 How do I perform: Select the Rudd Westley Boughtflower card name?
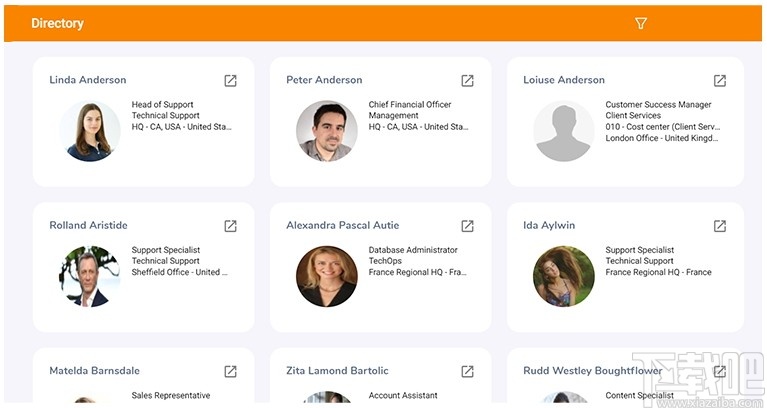593,371
